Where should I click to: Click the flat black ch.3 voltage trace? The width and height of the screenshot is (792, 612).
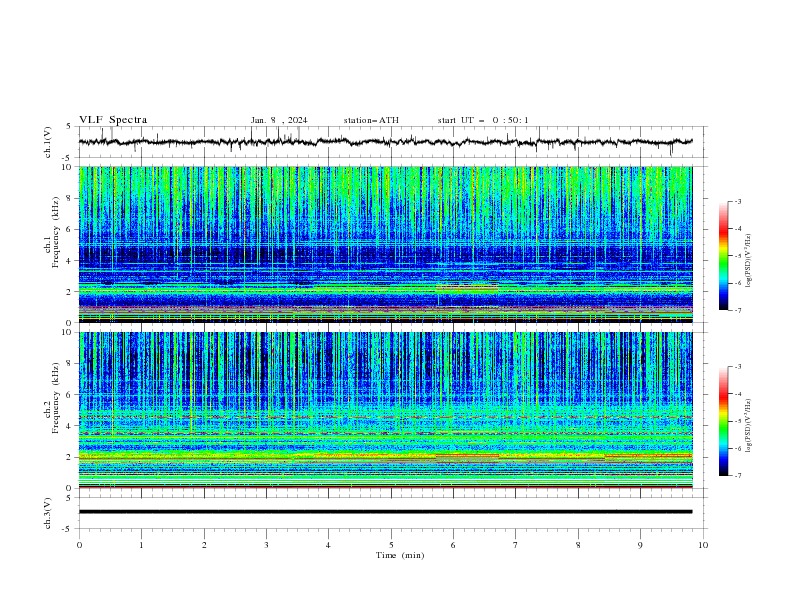(x=385, y=512)
